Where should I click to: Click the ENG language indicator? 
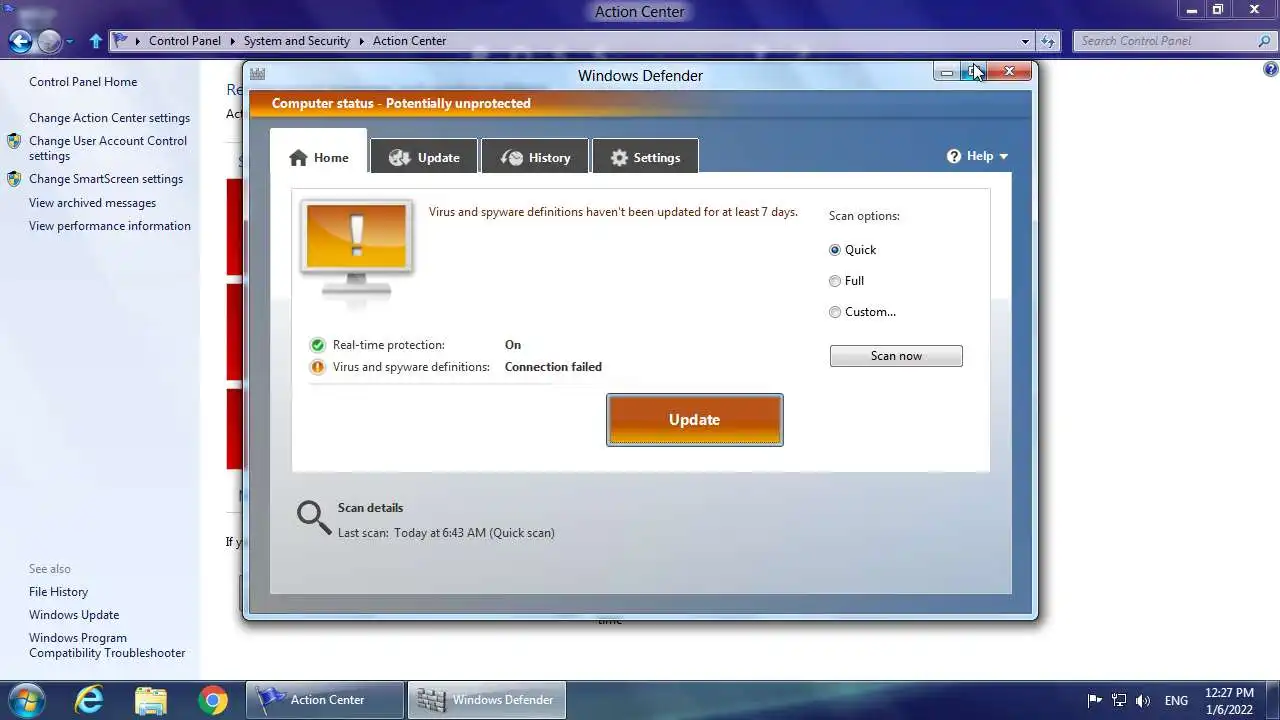[1177, 701]
